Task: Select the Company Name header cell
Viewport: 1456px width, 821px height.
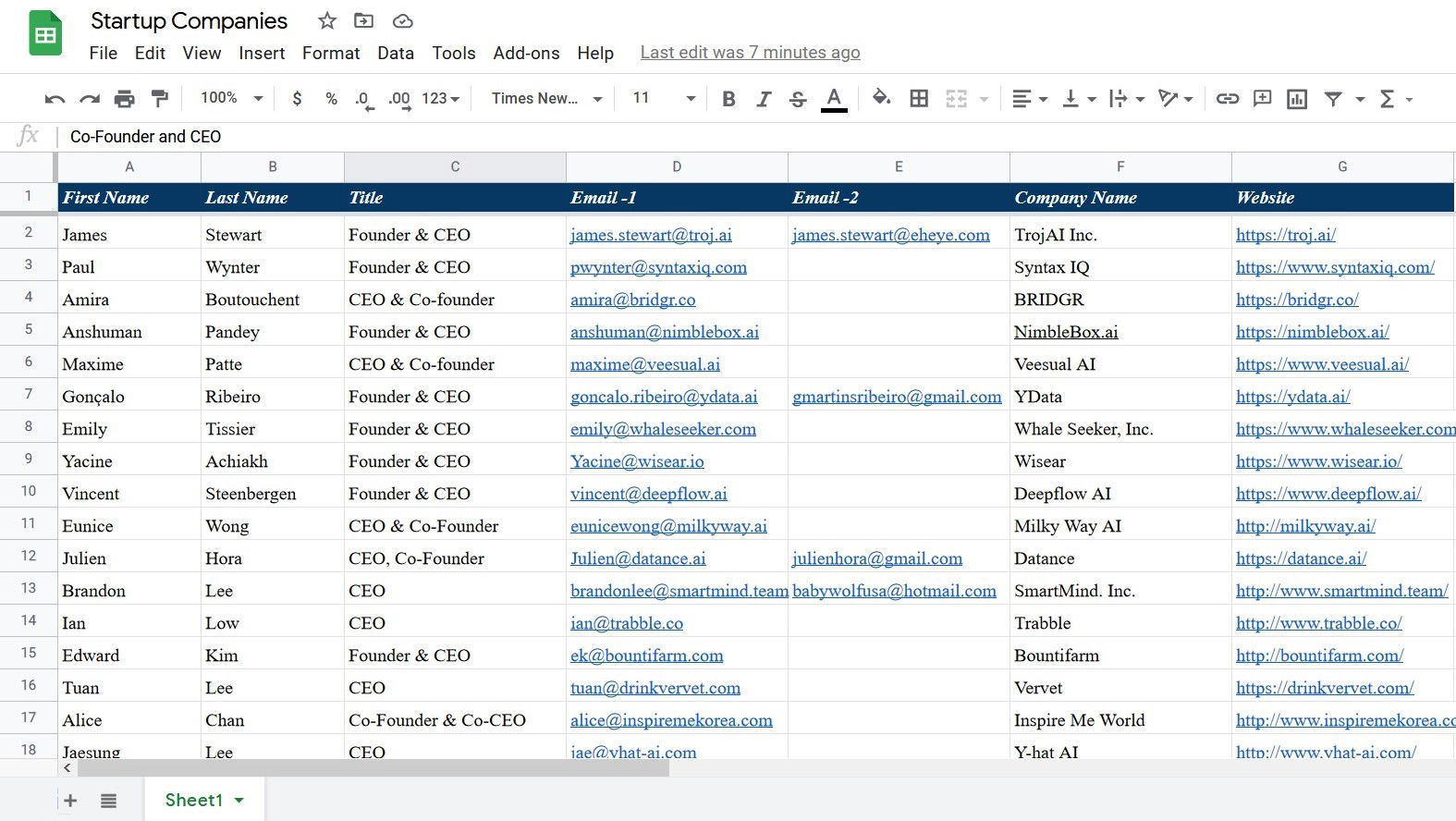Action: [1120, 197]
